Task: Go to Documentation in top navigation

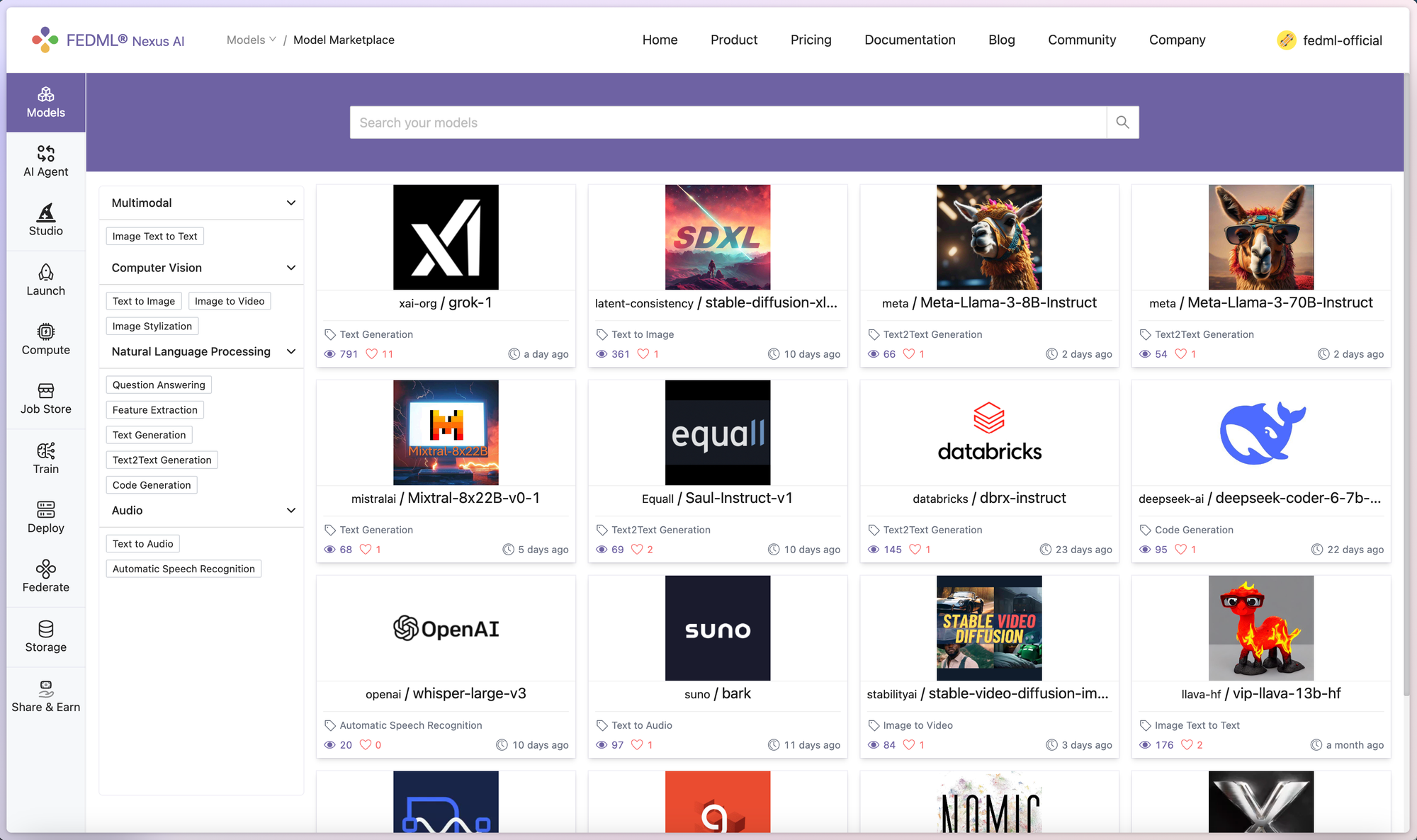Action: 910,40
